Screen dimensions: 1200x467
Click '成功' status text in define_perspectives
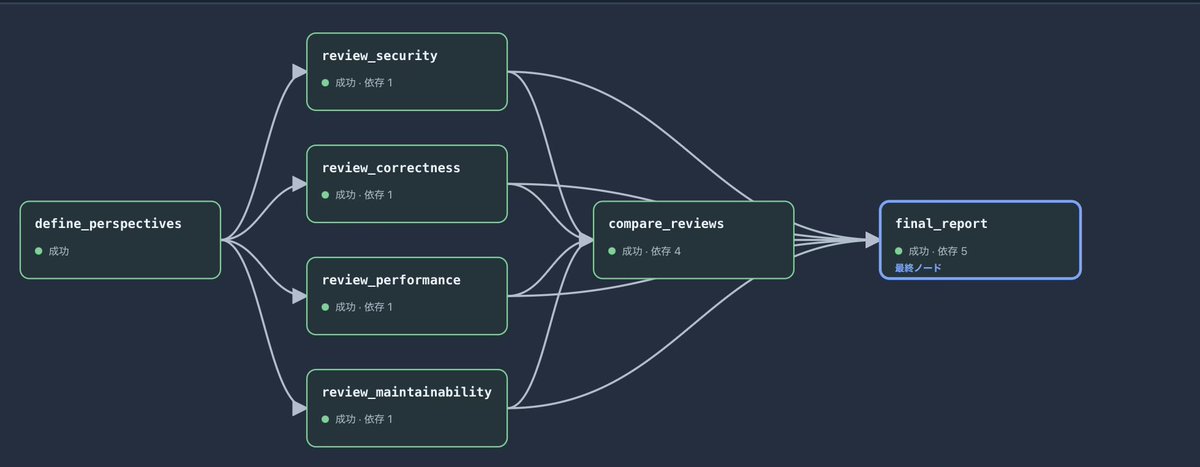pos(59,251)
